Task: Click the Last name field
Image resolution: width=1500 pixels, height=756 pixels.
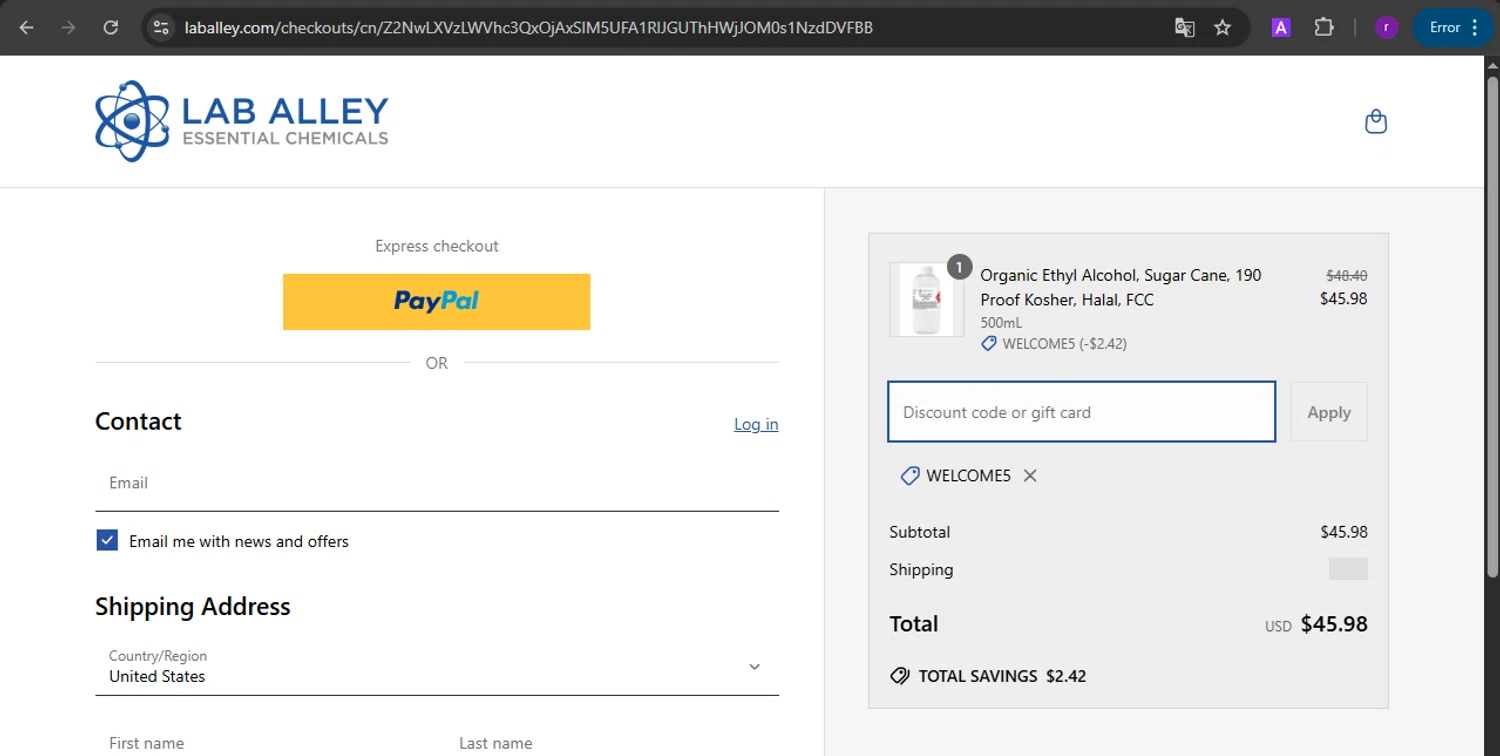Action: pyautogui.click(x=612, y=741)
